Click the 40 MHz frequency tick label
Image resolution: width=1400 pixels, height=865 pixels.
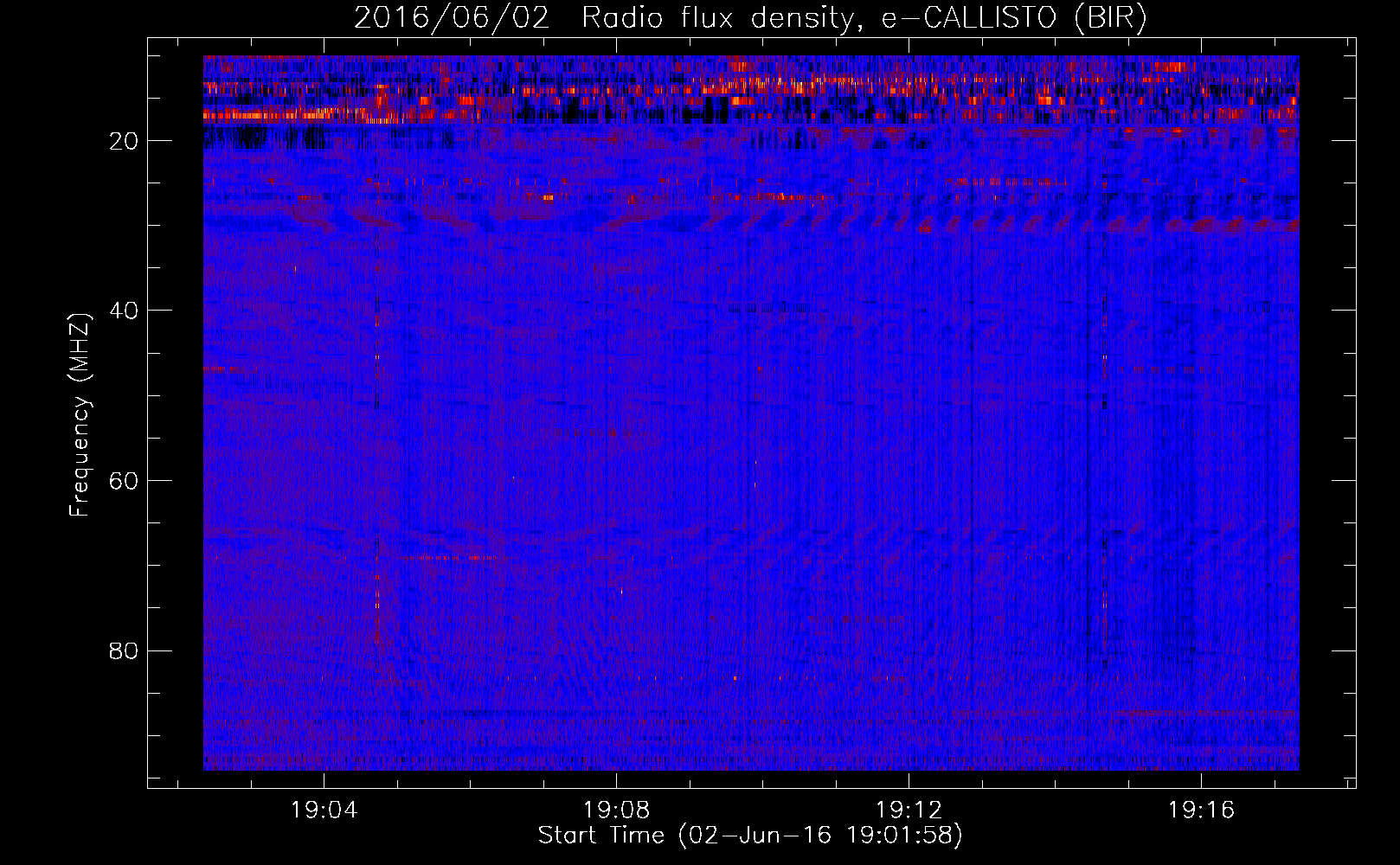tap(125, 311)
